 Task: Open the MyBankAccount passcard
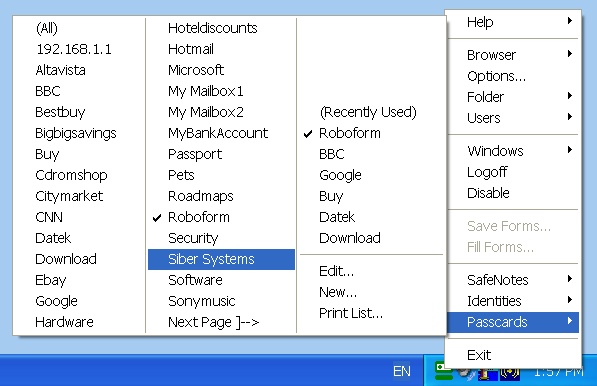coord(221,133)
